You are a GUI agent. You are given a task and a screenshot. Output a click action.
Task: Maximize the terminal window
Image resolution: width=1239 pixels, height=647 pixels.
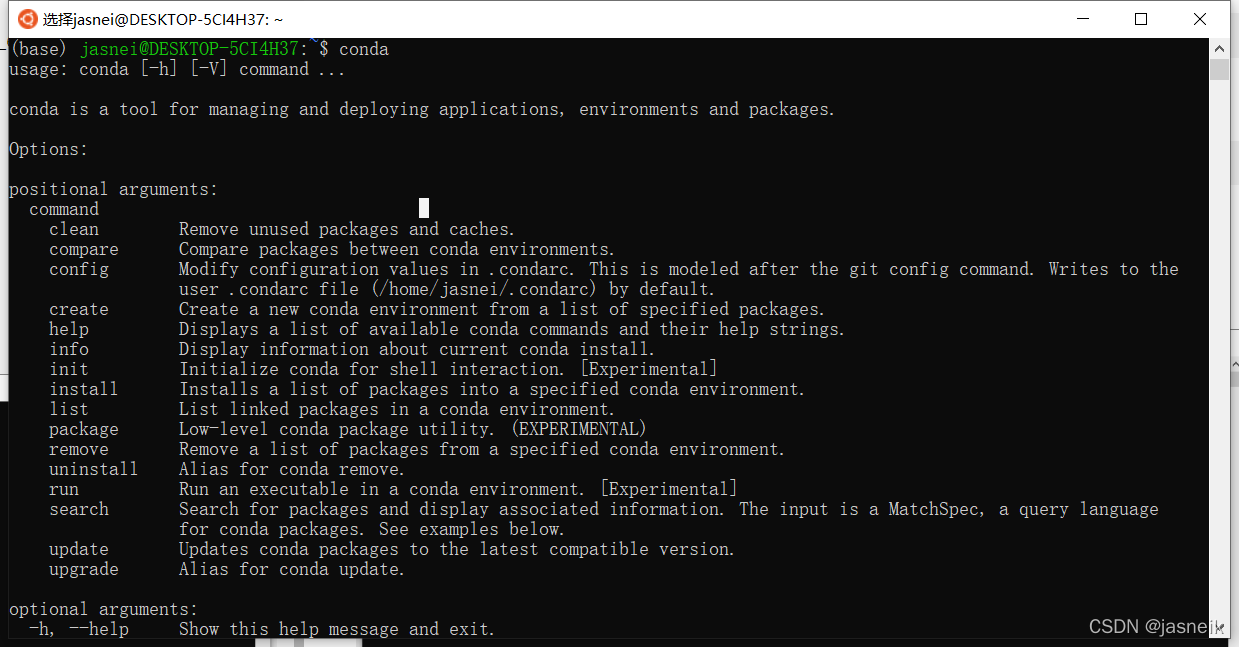(x=1141, y=19)
